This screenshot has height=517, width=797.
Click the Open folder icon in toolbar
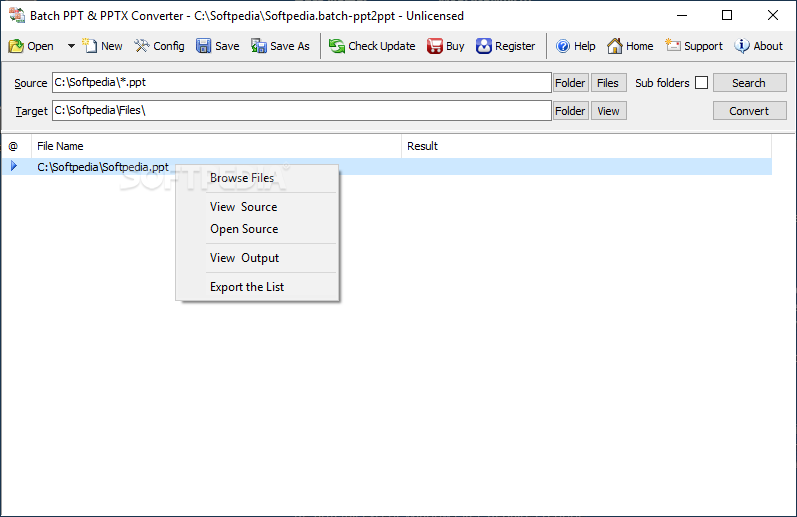[16, 46]
